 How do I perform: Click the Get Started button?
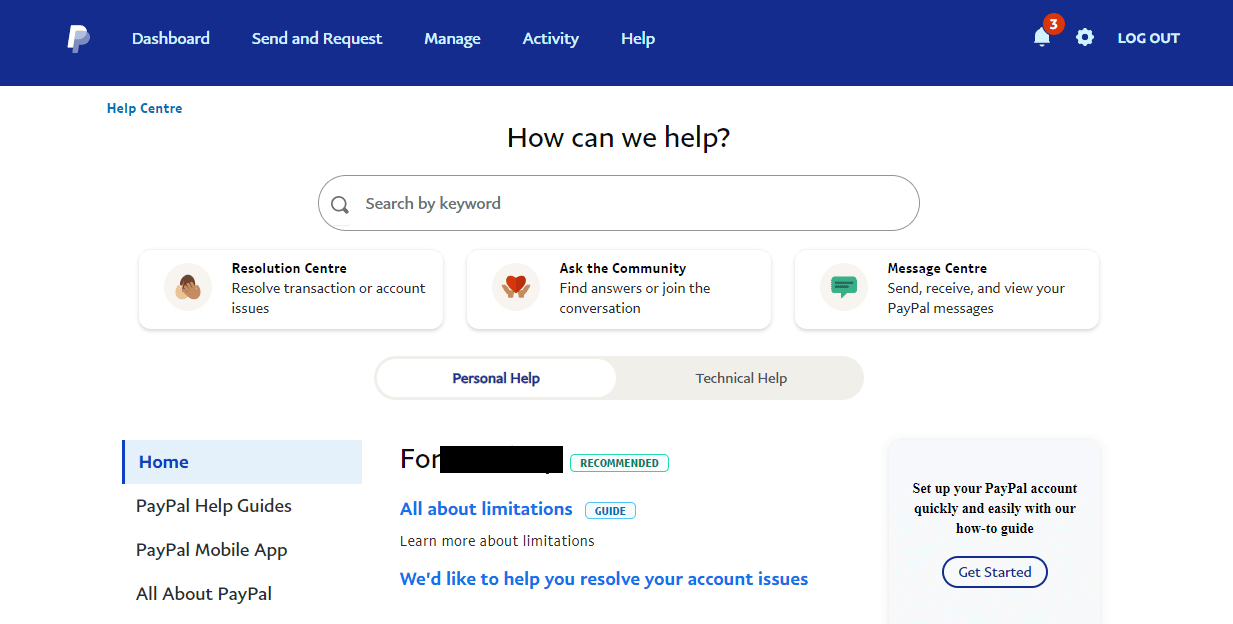[994, 572]
